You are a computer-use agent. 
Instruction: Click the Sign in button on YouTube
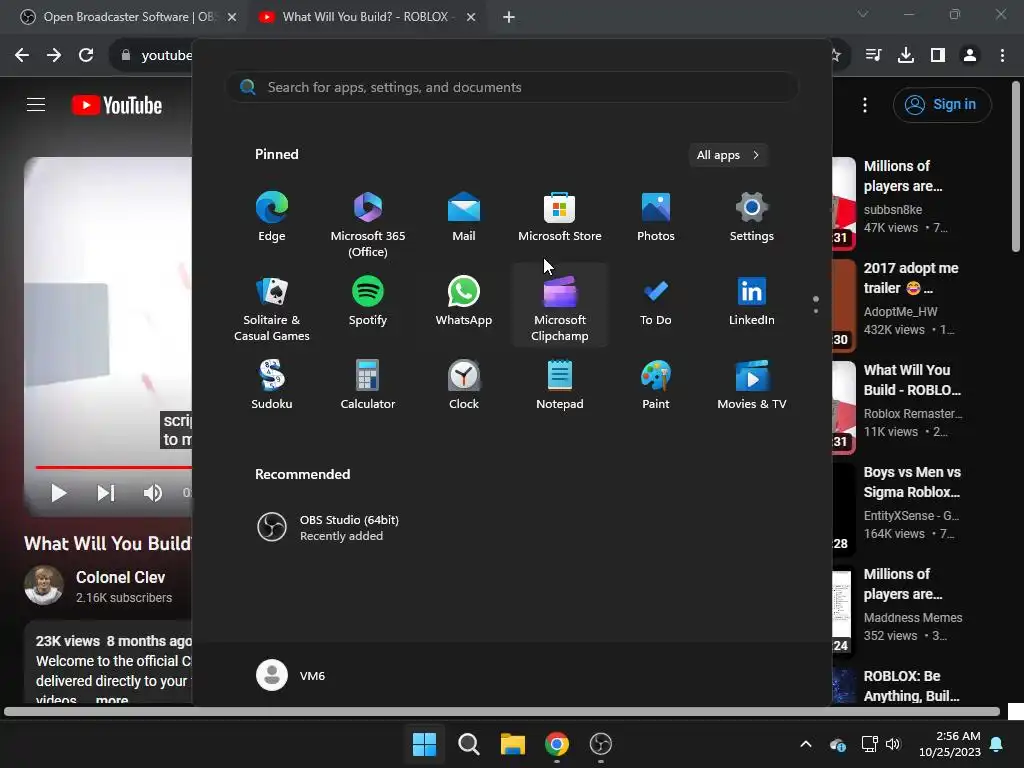942,104
